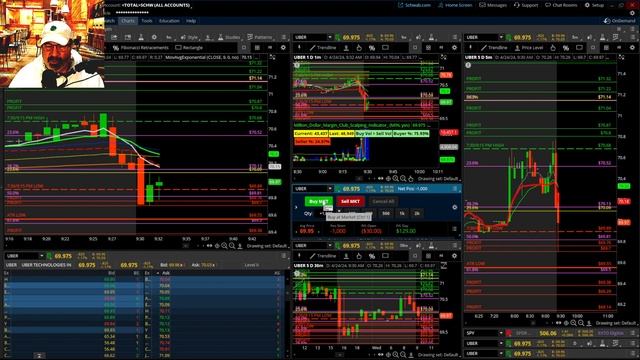Open symbol dropdown on right UBER chart
Viewport: 640px width, 360px height.
[x=501, y=37]
